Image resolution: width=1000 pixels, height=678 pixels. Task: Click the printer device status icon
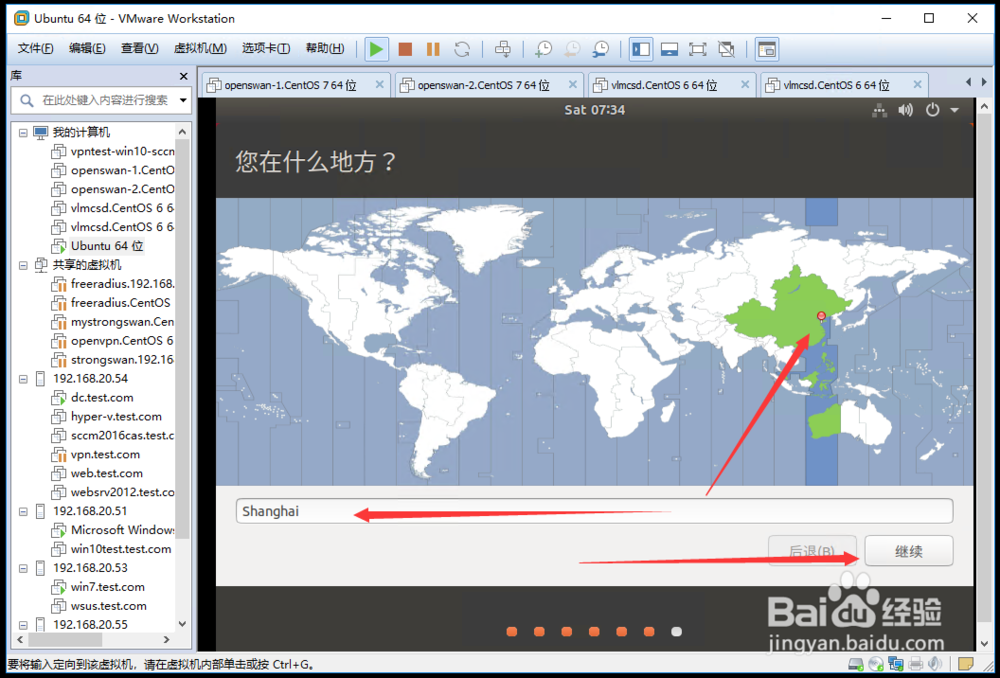(x=916, y=664)
